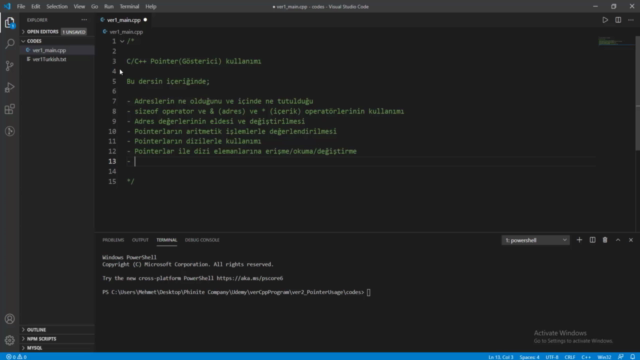
Task: Click Ln 13, Col 3 cursor position
Action: [500, 357]
